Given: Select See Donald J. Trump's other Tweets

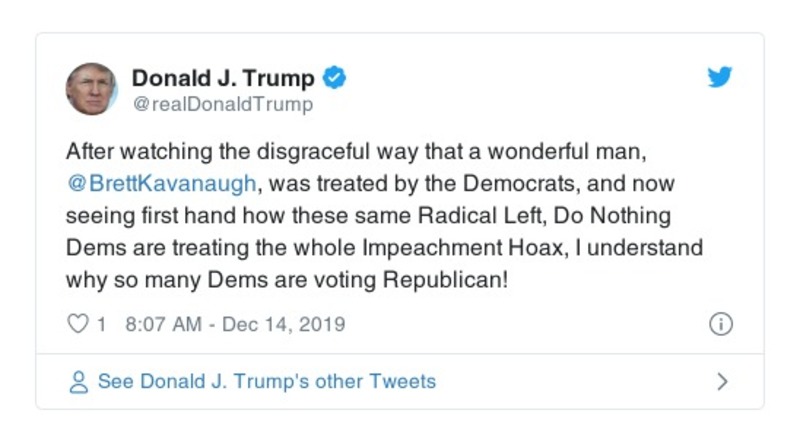Looking at the screenshot, I should [x=266, y=382].
